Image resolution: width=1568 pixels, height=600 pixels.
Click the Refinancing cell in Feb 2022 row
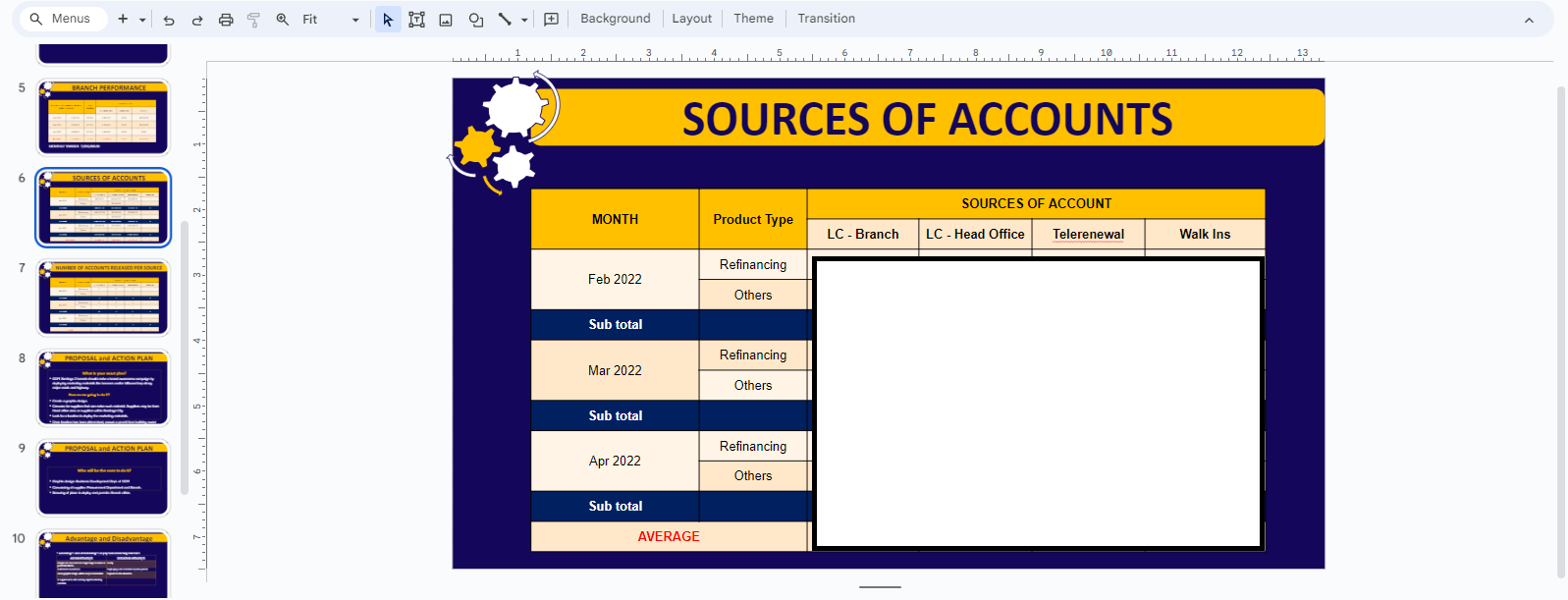coord(753,264)
